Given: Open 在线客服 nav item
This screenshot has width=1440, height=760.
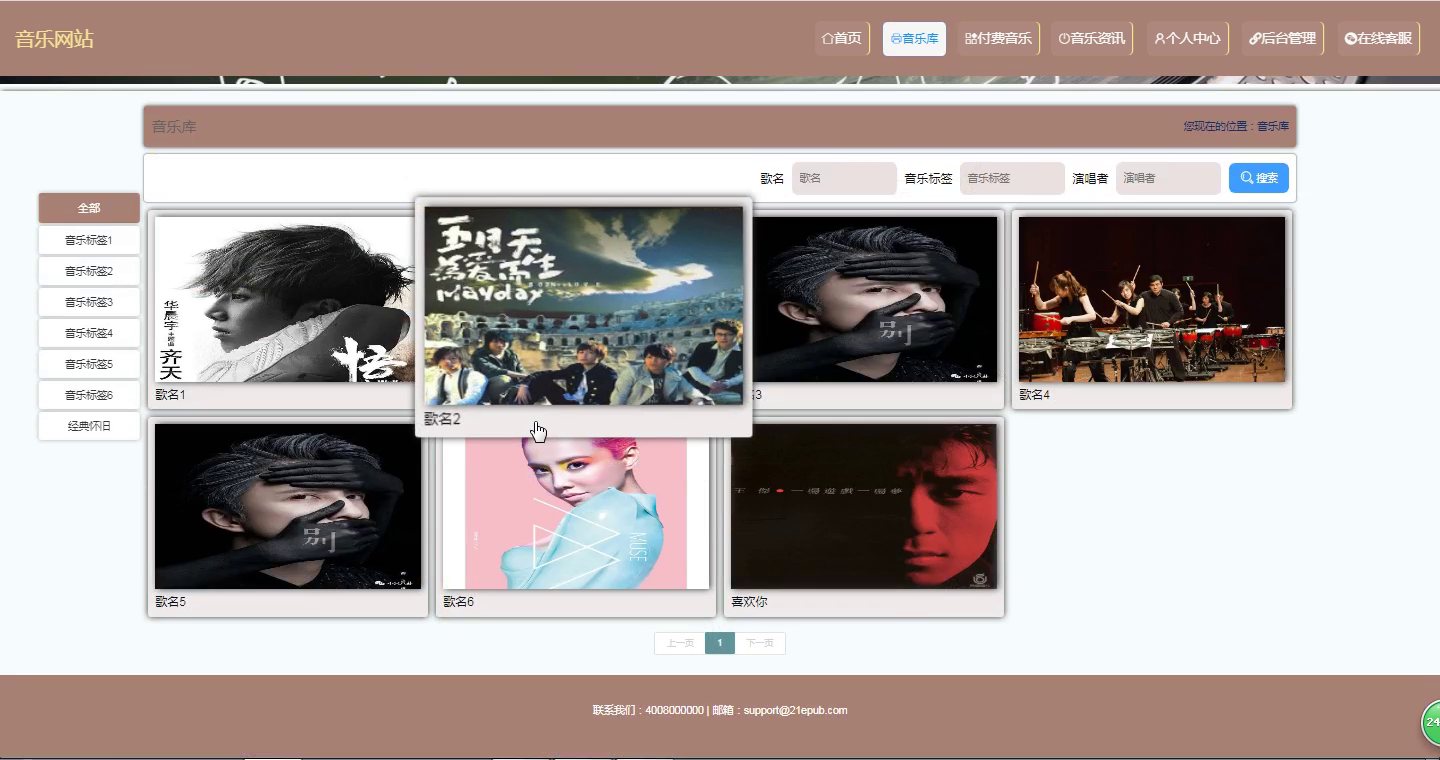Looking at the screenshot, I should [1379, 39].
